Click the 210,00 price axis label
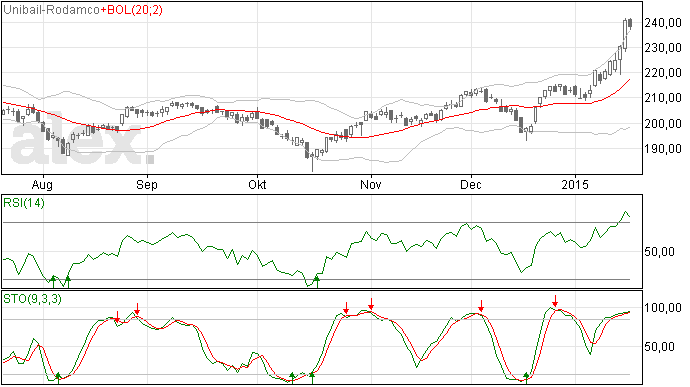The image size is (690, 387). [663, 98]
